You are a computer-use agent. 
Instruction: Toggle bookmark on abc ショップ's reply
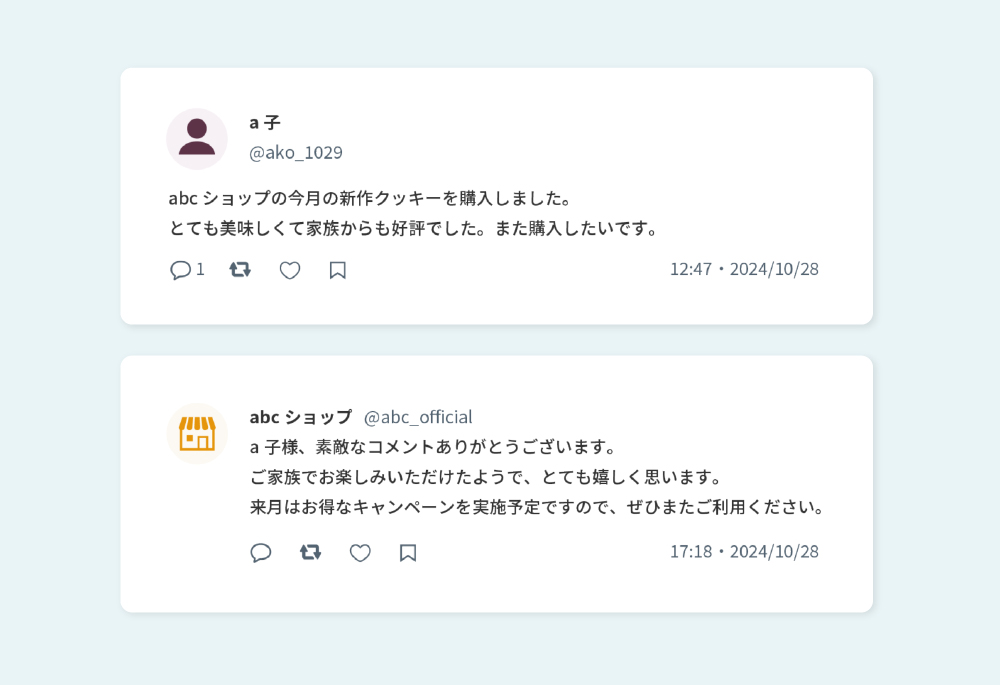click(407, 552)
